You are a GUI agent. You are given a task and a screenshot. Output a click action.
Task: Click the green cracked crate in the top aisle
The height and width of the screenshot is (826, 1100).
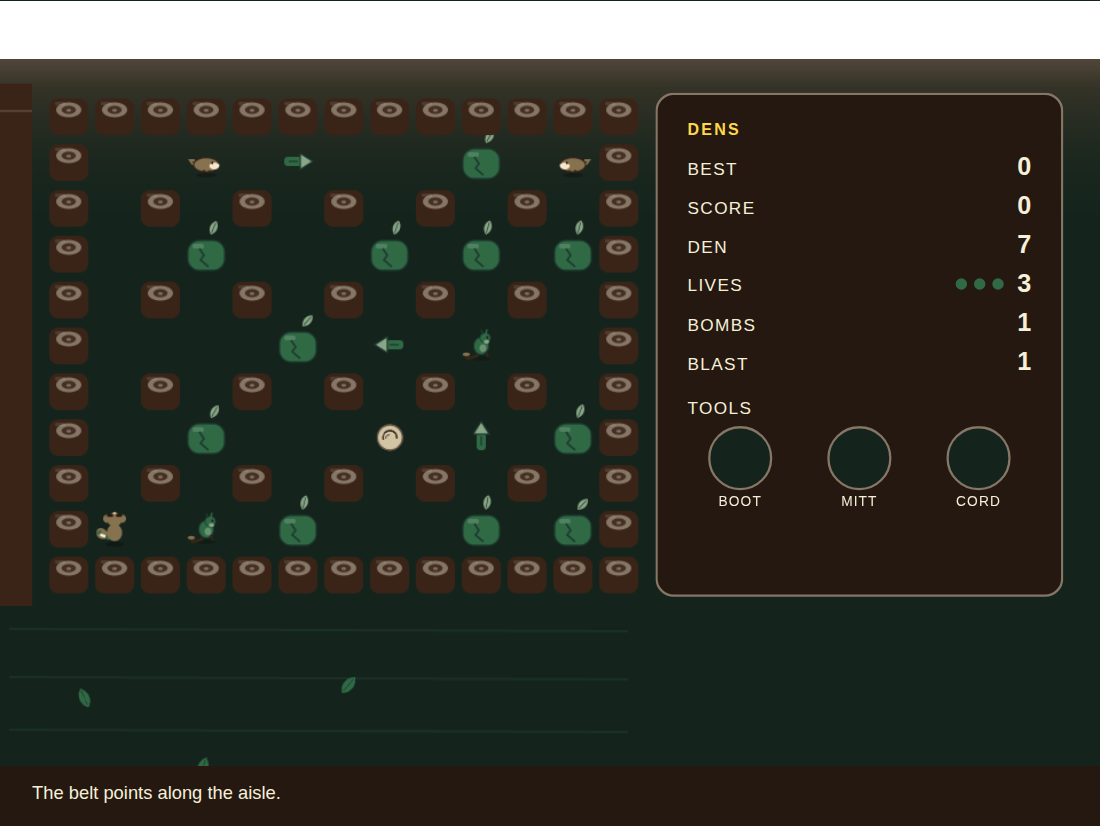coord(481,163)
